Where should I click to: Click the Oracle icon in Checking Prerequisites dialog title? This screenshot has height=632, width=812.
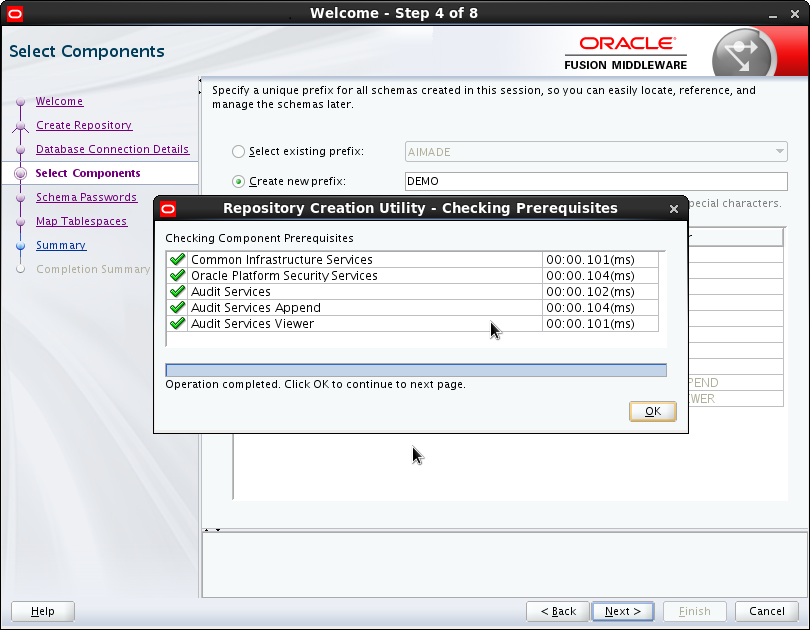[x=168, y=209]
